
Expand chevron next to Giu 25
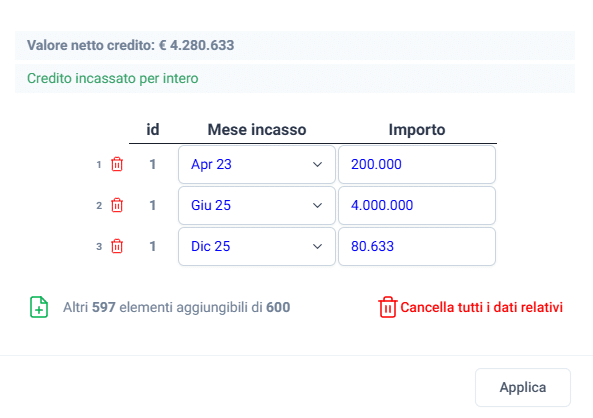pyautogui.click(x=317, y=205)
